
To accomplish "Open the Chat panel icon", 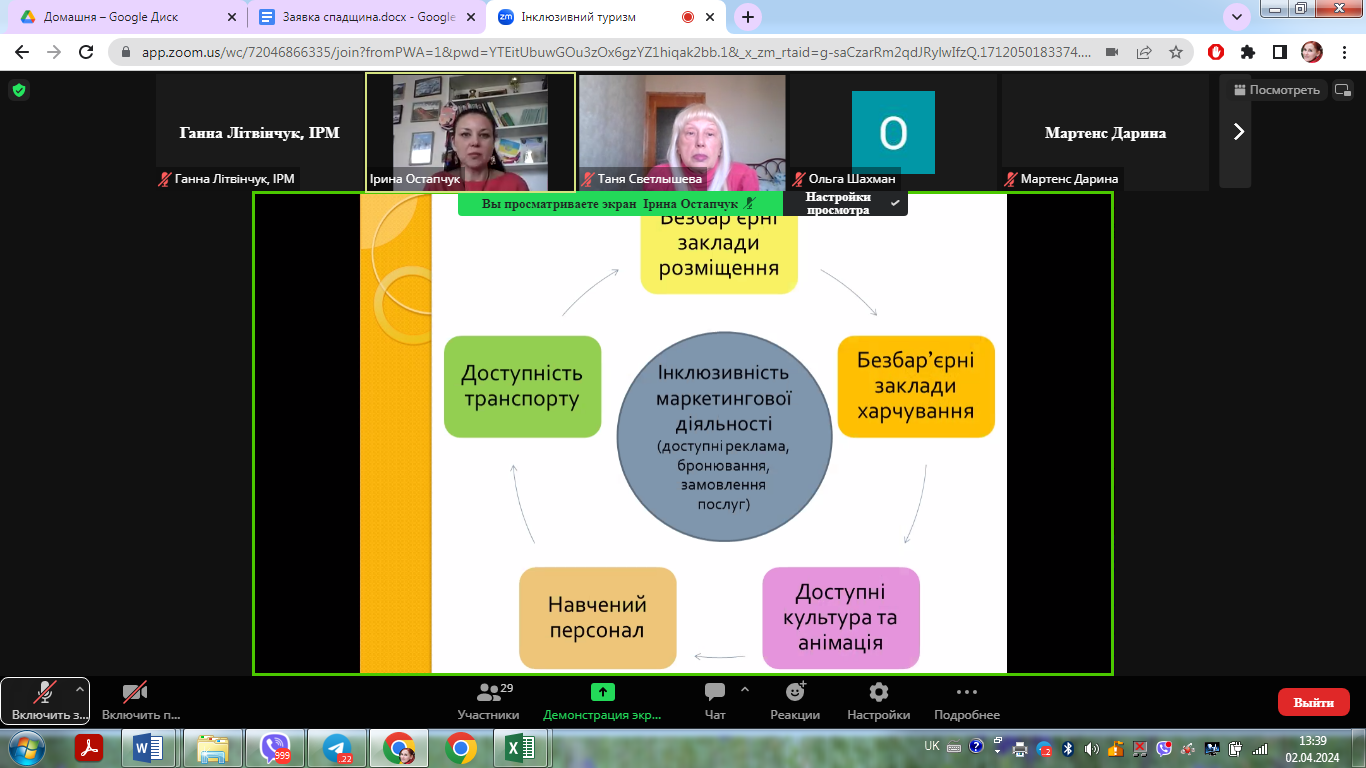I will coord(715,693).
